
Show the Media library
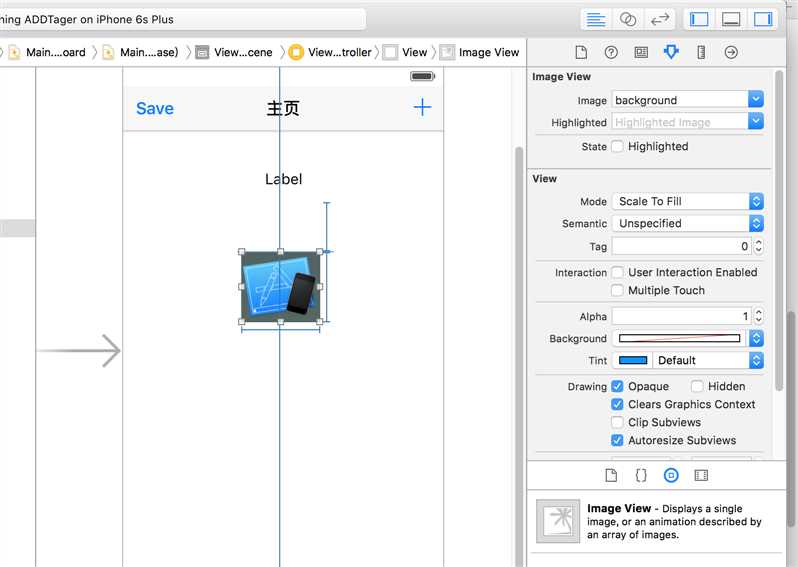tap(701, 475)
